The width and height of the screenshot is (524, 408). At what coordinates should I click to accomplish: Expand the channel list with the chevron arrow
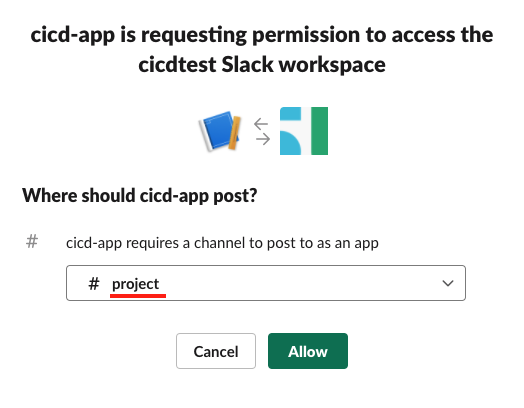pyautogui.click(x=448, y=283)
